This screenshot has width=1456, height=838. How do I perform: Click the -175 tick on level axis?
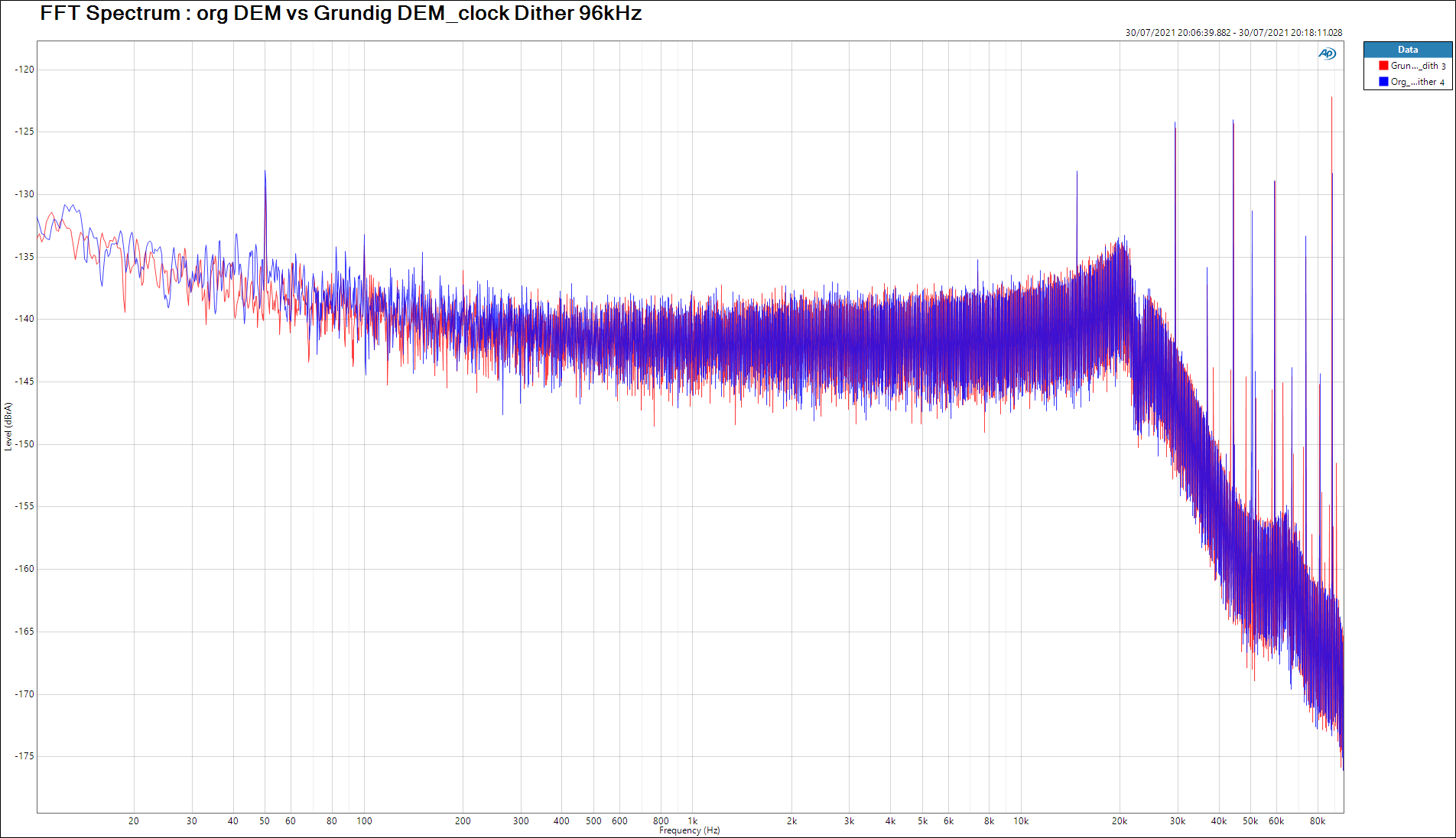tap(24, 756)
